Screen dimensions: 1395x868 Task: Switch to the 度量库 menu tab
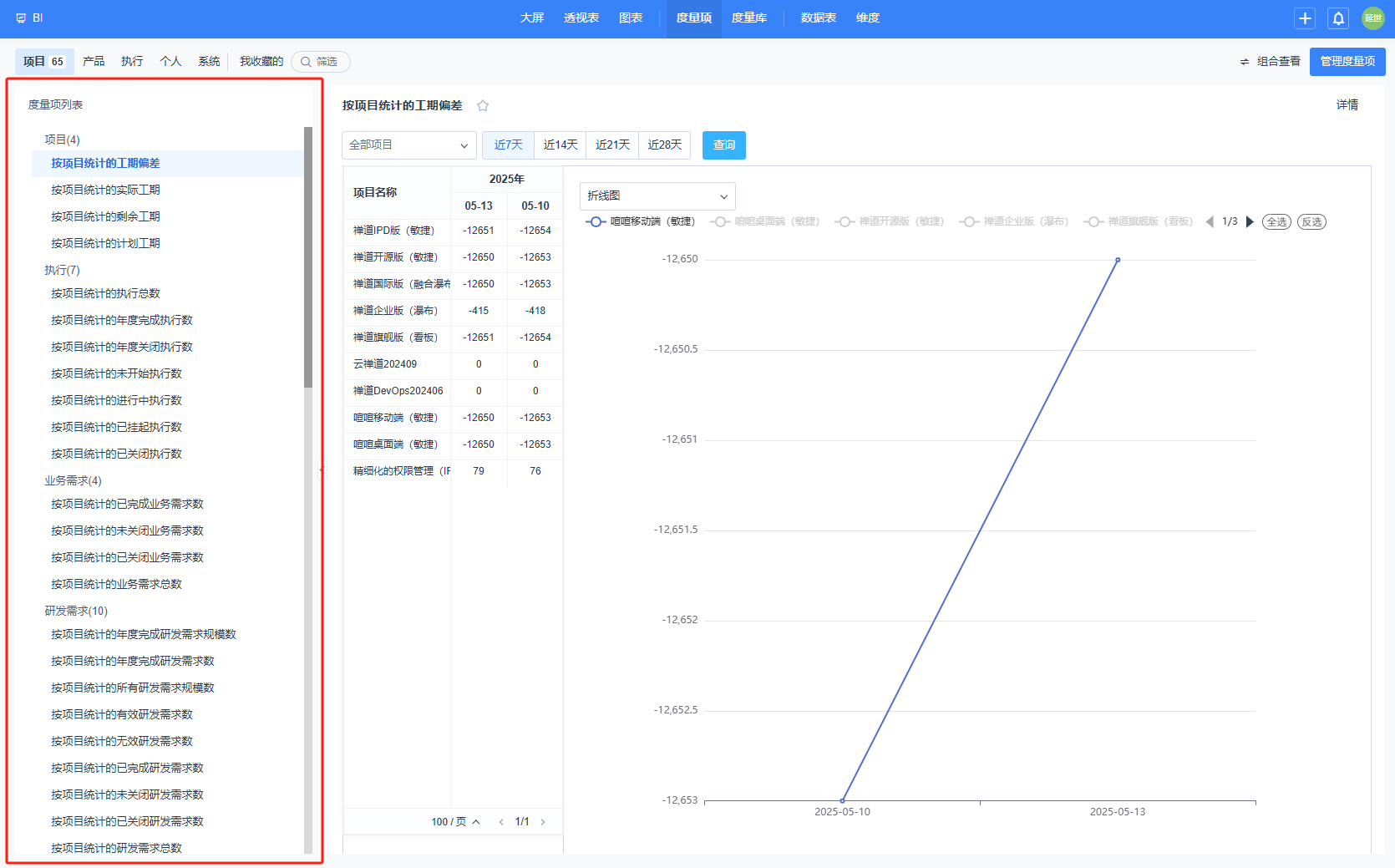(748, 18)
